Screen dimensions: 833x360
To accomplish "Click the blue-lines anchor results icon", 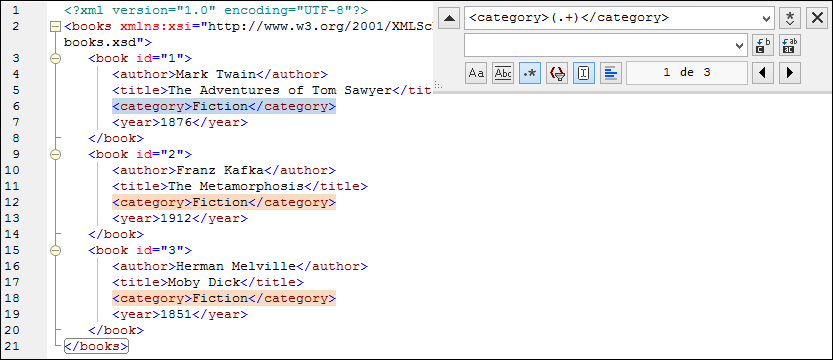I will (611, 73).
